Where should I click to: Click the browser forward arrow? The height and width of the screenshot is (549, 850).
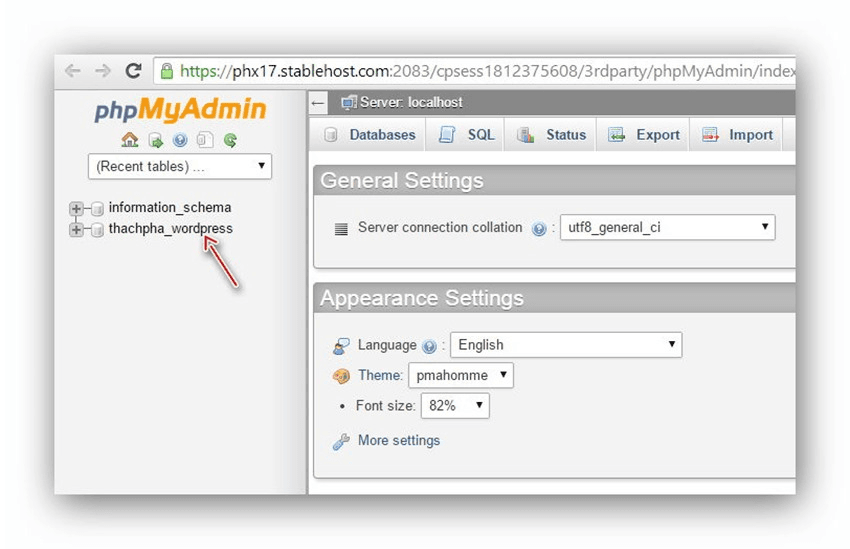(102, 71)
